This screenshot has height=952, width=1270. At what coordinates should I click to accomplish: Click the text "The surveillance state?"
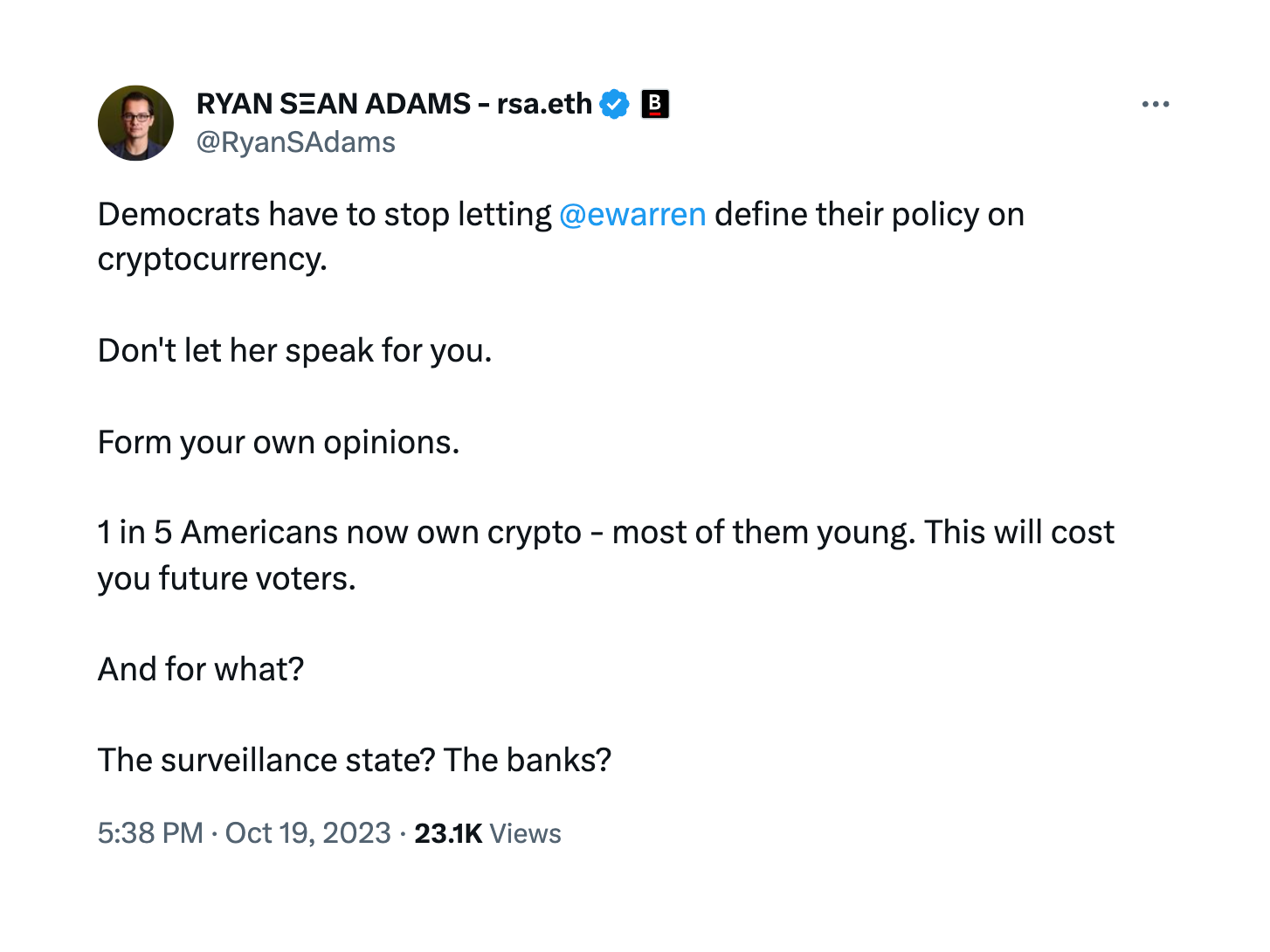pyautogui.click(x=266, y=761)
